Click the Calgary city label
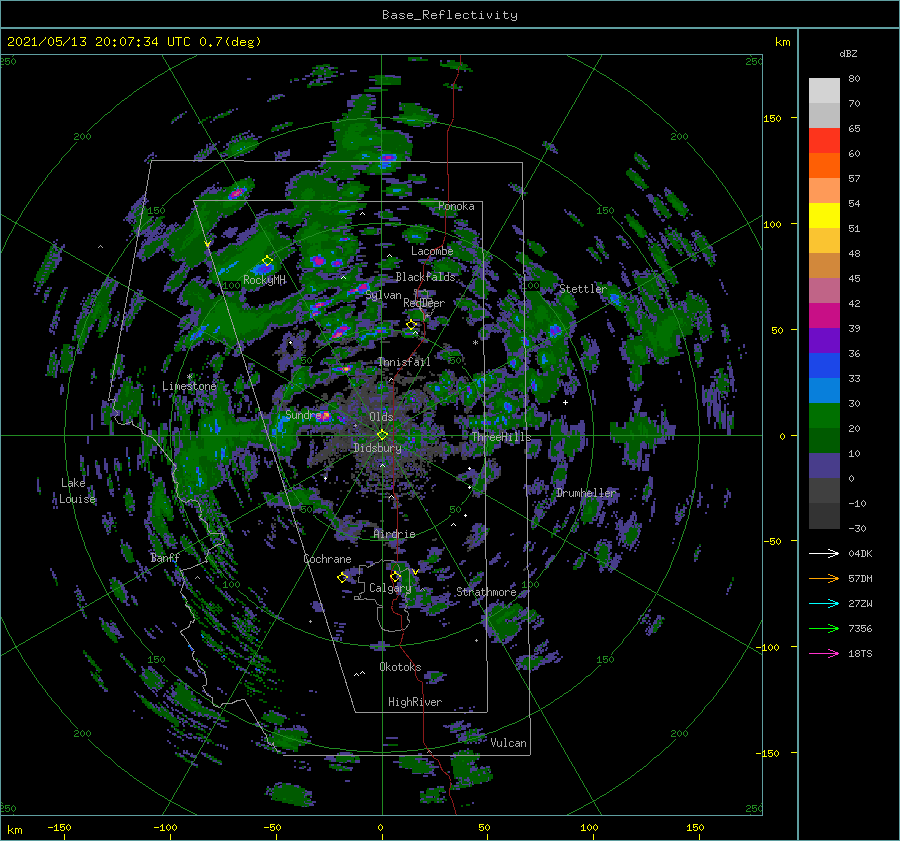 point(390,588)
